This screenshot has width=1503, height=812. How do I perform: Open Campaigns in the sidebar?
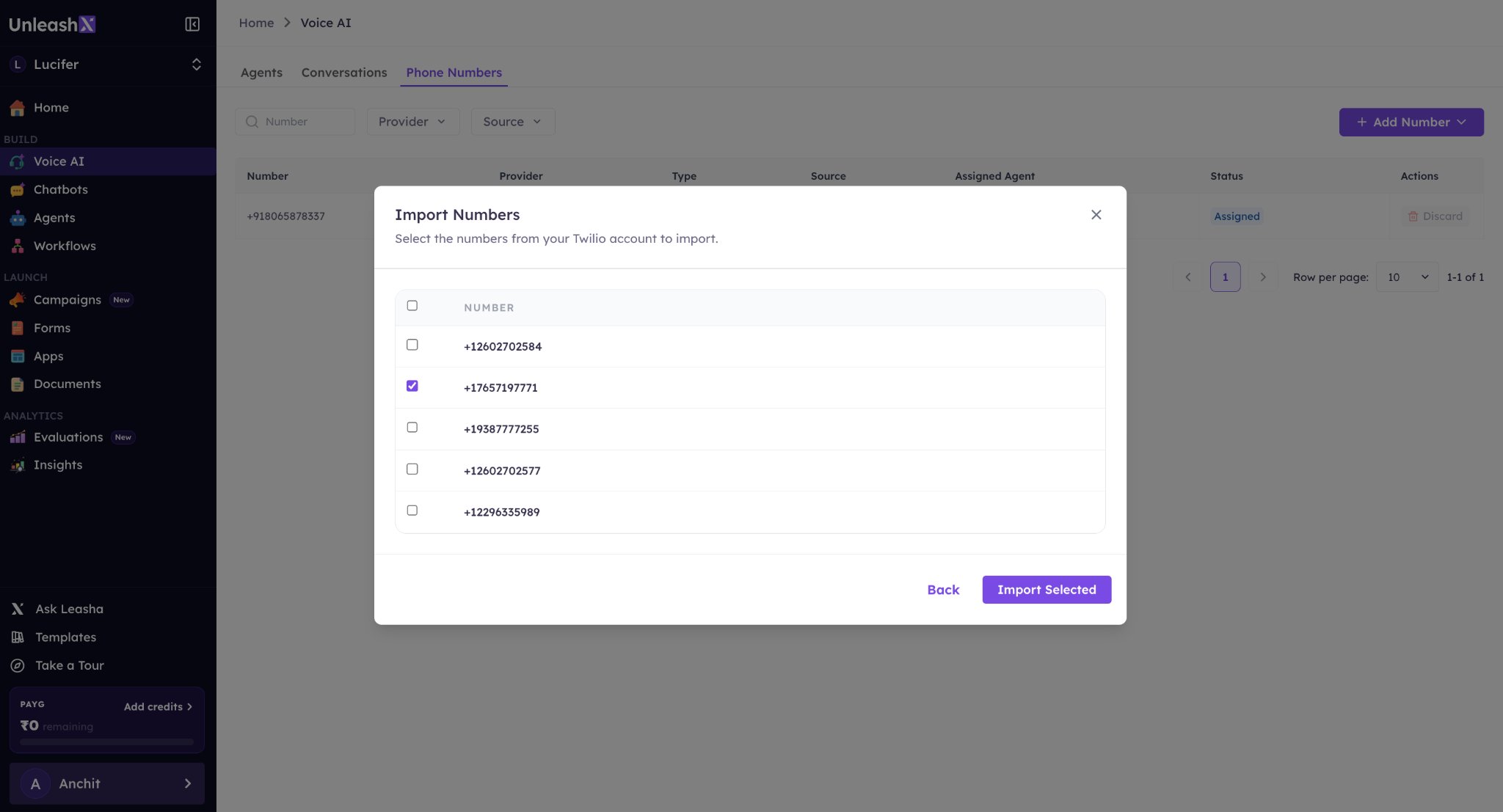(108, 300)
